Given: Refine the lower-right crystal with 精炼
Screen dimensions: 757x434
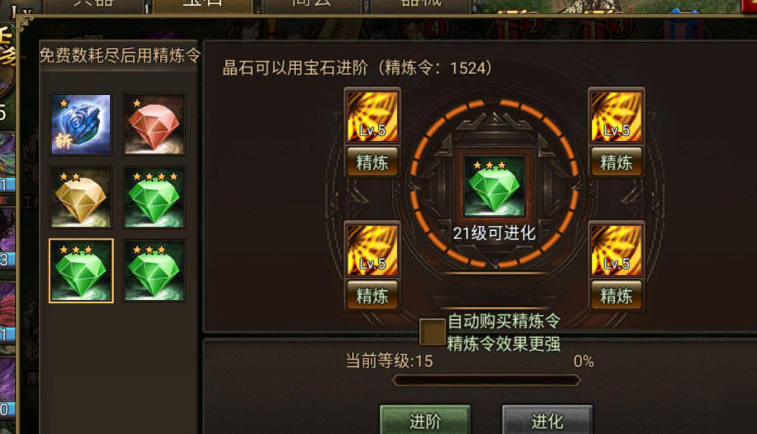Looking at the screenshot, I should point(617,295).
